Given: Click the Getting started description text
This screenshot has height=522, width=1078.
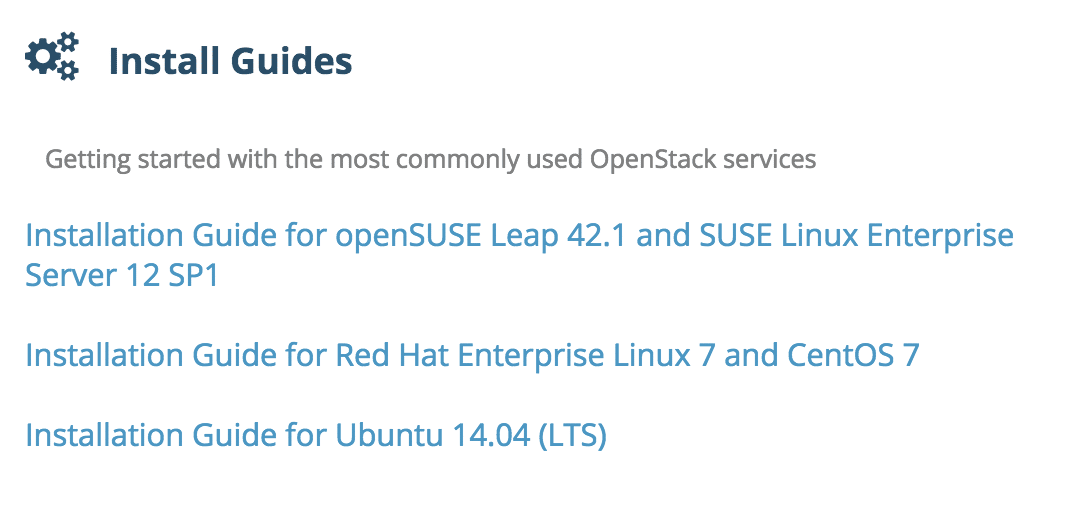Looking at the screenshot, I should coord(430,160).
